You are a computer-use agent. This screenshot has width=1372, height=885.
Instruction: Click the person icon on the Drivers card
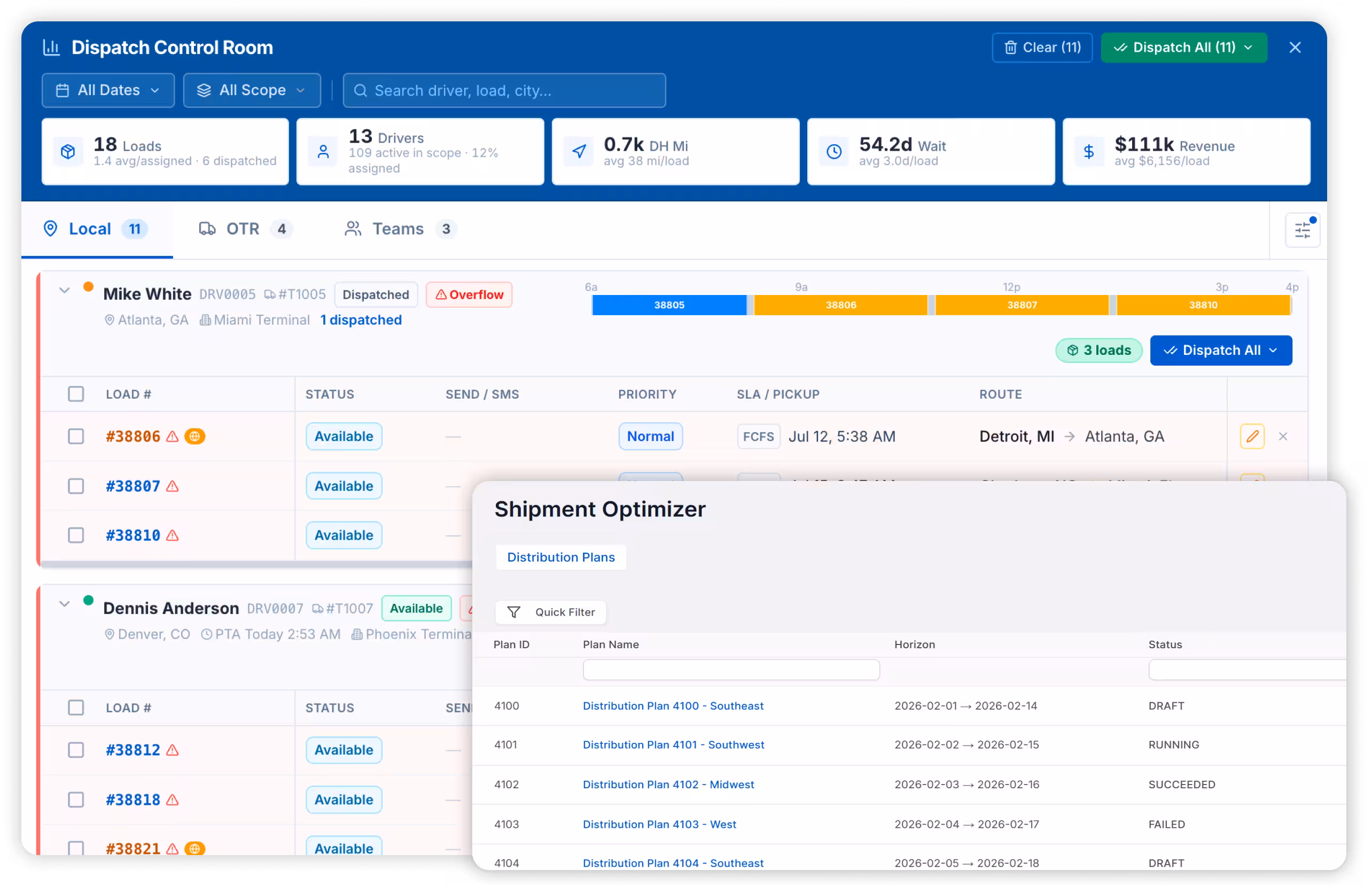point(323,152)
